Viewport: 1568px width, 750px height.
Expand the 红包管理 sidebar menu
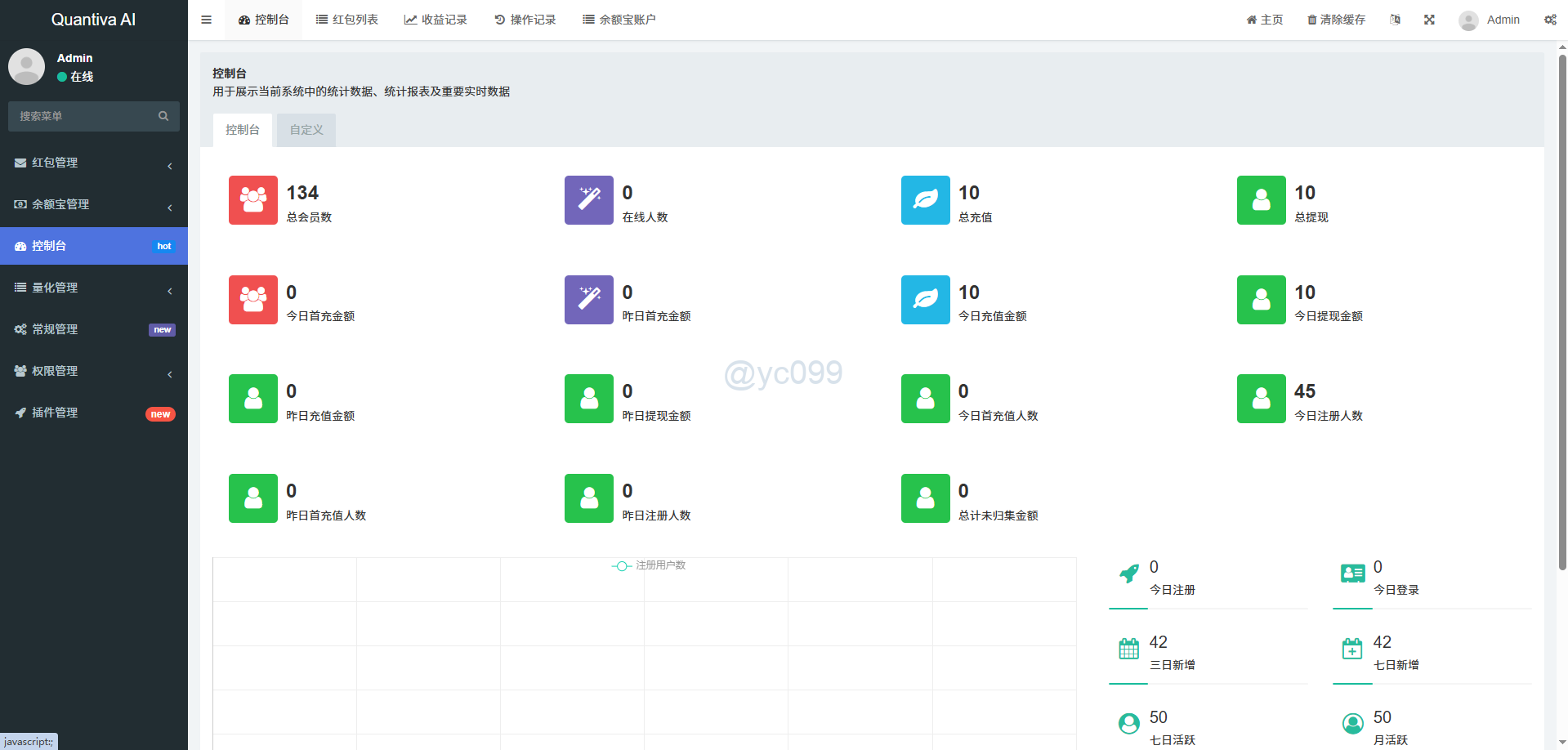point(94,163)
